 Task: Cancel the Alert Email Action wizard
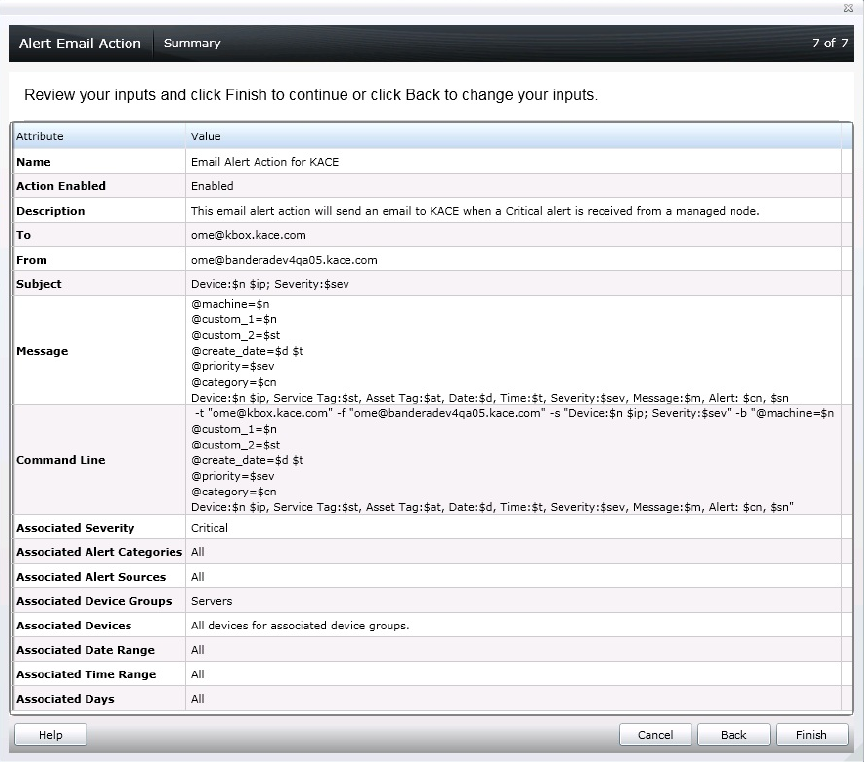[x=655, y=735]
